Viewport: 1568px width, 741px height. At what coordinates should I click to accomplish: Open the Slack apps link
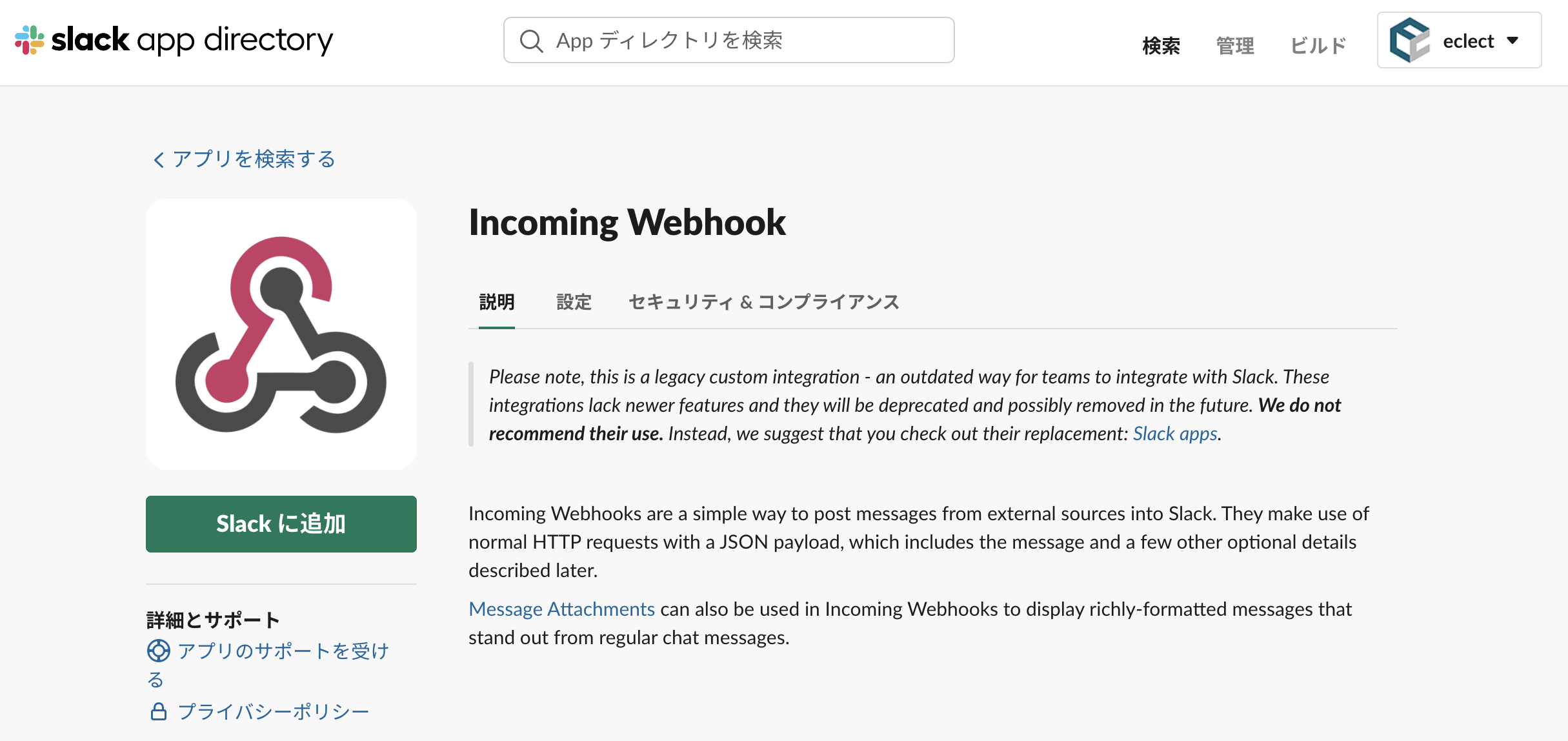(1175, 434)
